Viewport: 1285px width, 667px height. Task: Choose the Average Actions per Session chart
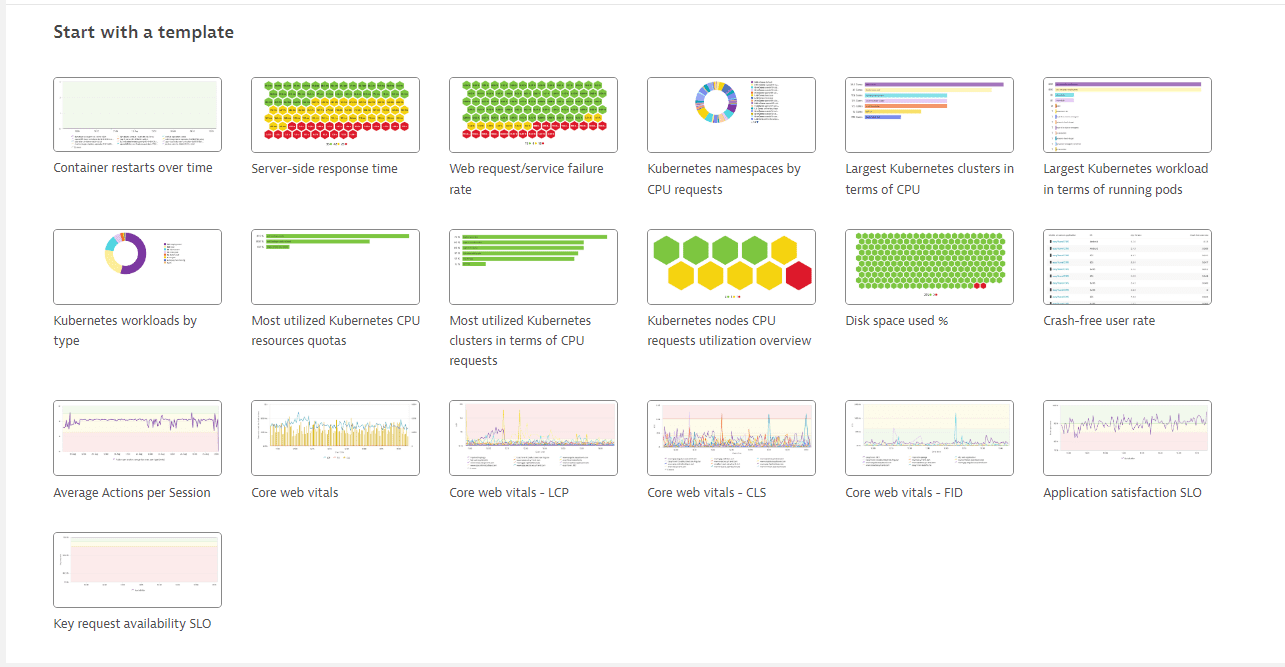pyautogui.click(x=137, y=438)
